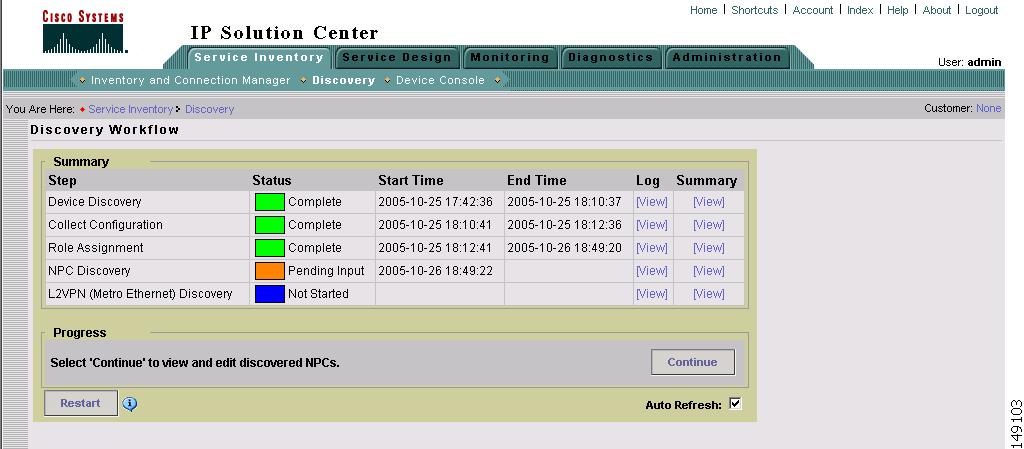Click Service Inventory in the breadcrumb
The width and height of the screenshot is (1024, 449).
(x=131, y=109)
